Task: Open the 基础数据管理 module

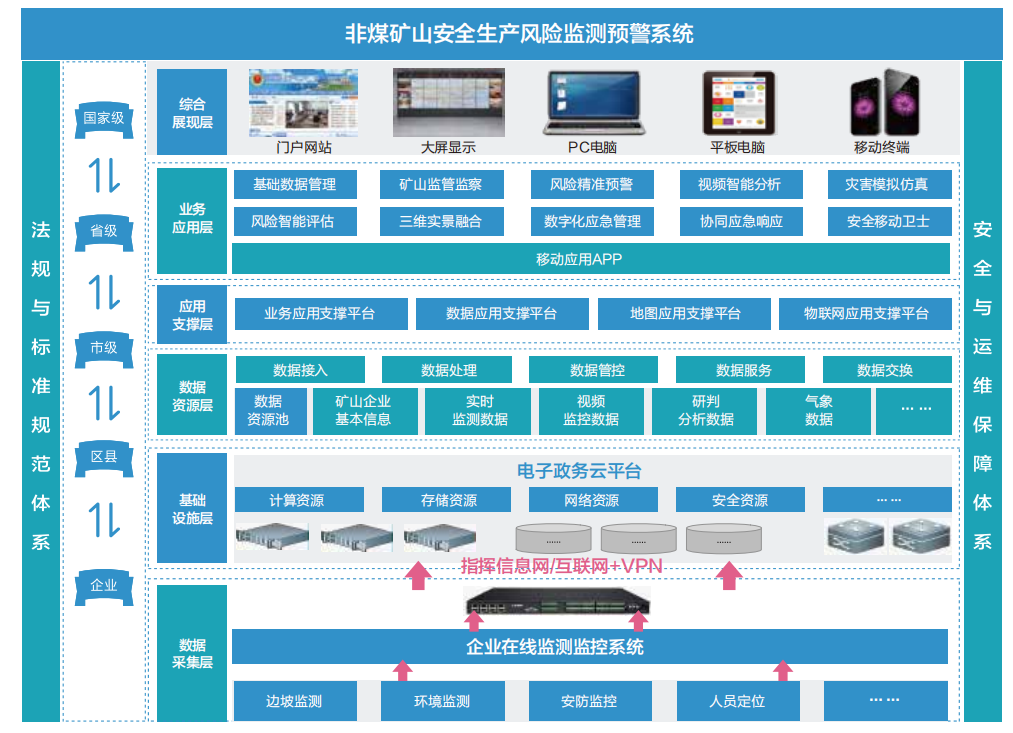Action: 293,185
